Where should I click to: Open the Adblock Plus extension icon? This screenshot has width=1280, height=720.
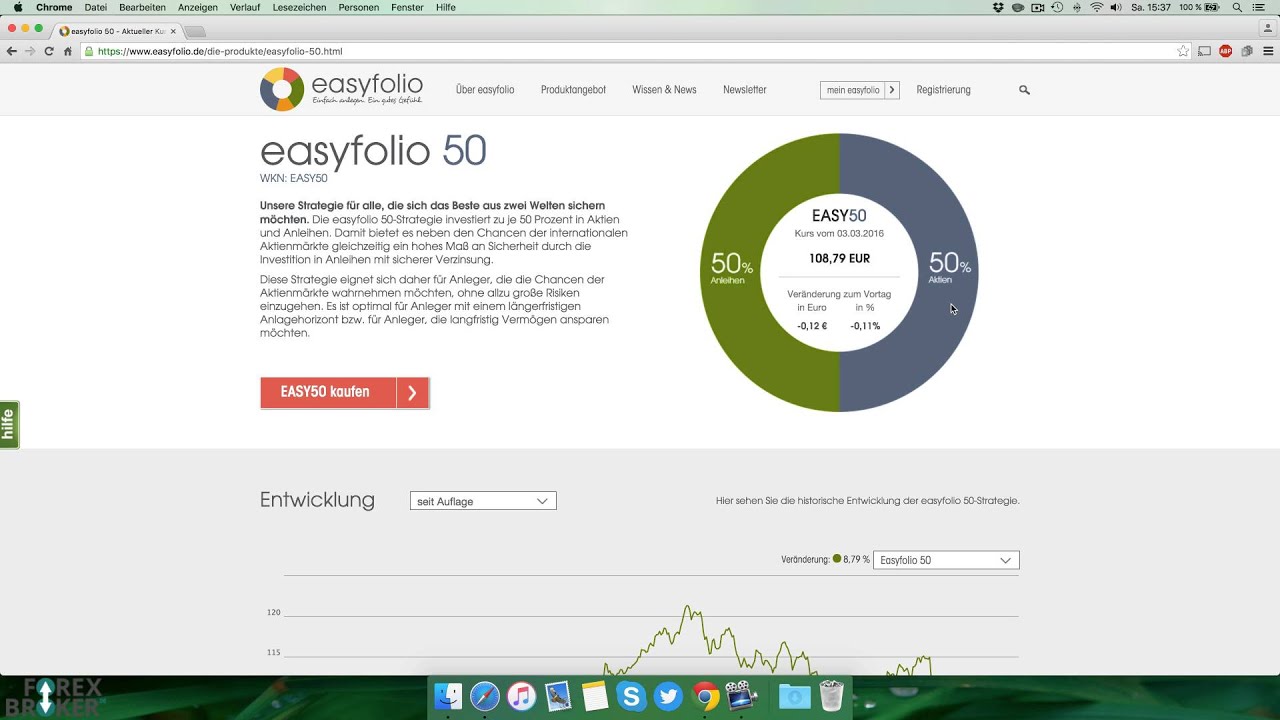point(1226,51)
